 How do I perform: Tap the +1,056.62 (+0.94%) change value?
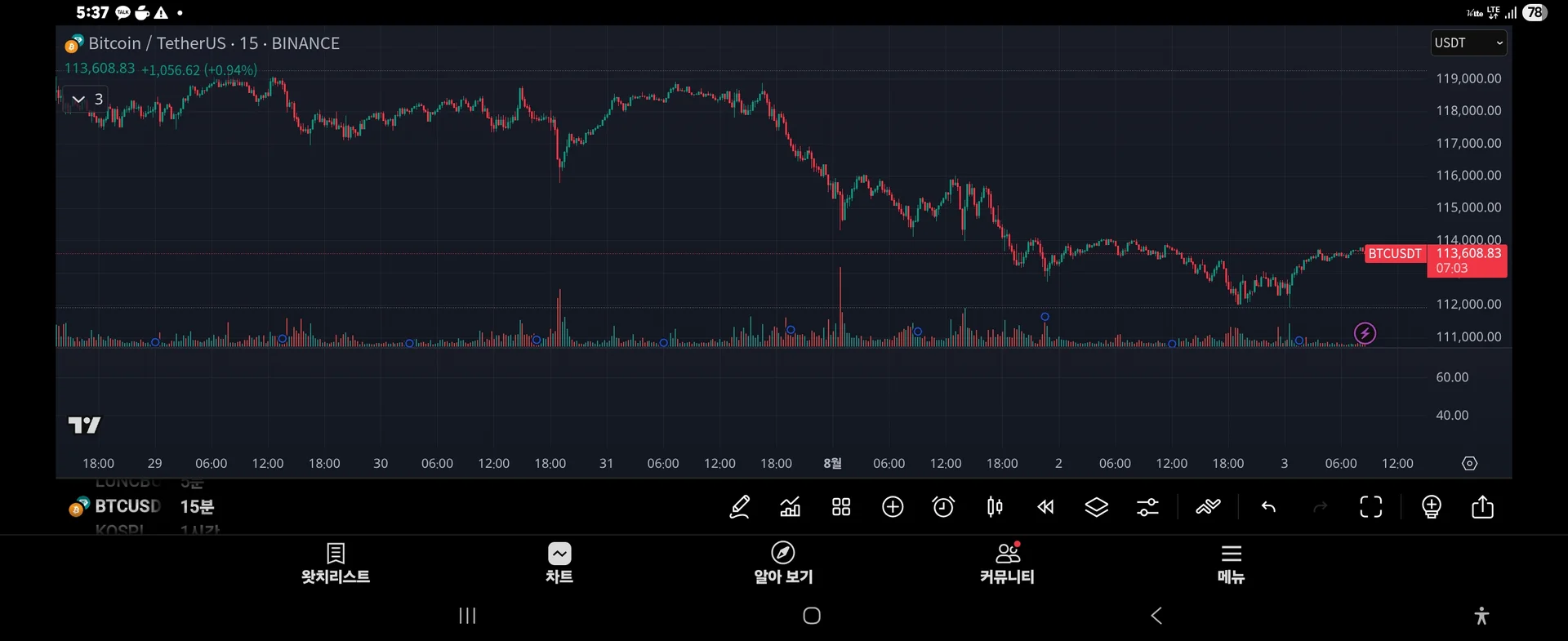(199, 70)
